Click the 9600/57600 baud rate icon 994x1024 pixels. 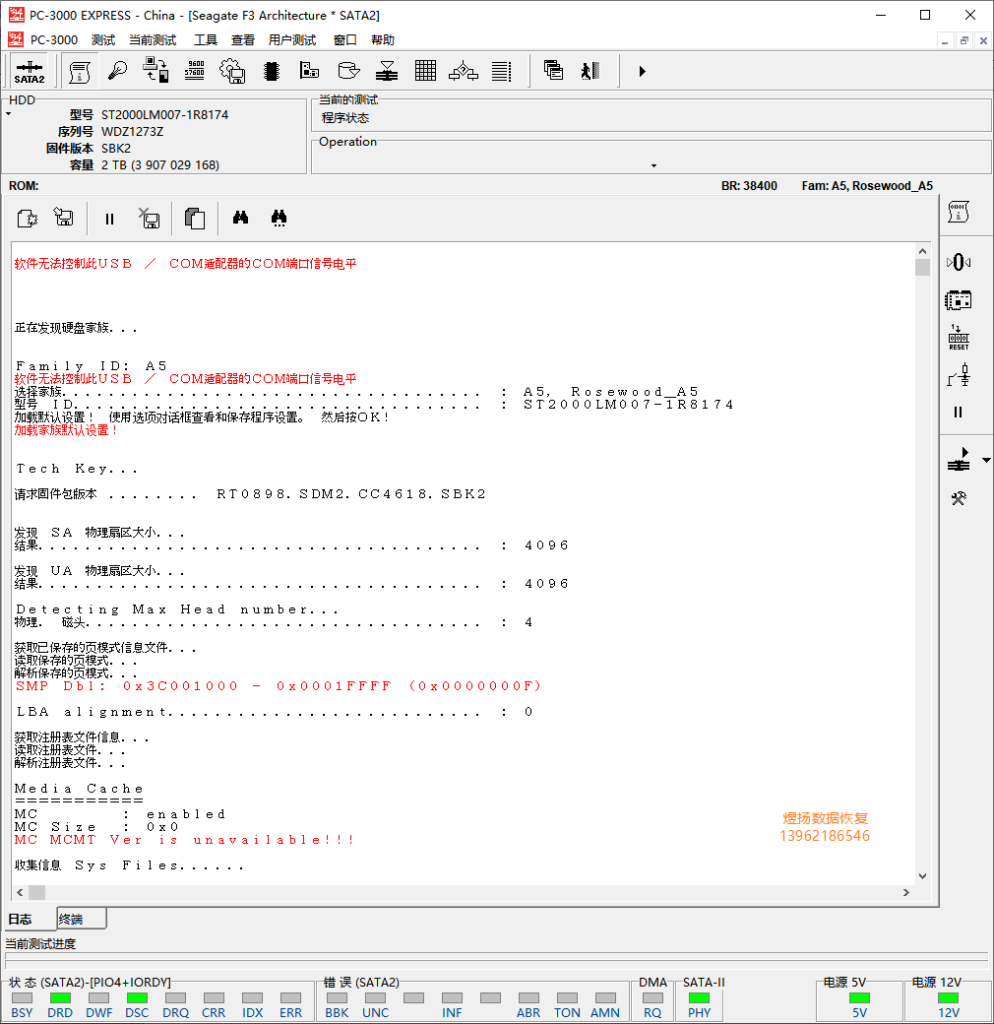coord(195,71)
